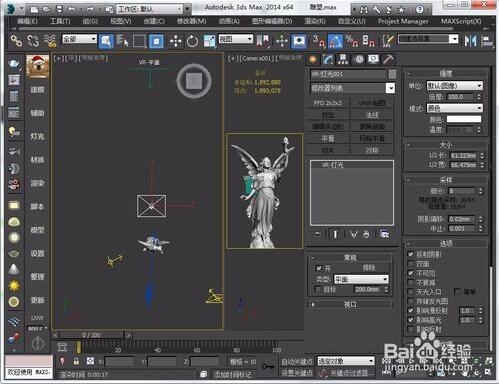This screenshot has height=385, width=499.
Task: Click the teapot icon in left sidebar
Action: point(14,63)
